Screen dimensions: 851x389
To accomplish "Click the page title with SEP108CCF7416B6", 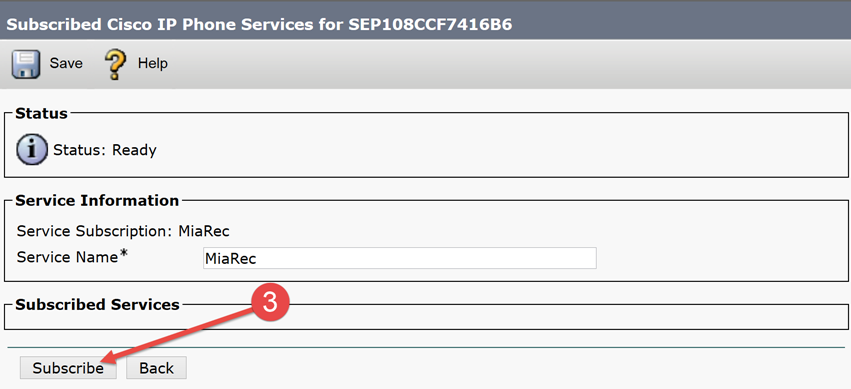I will pos(259,25).
